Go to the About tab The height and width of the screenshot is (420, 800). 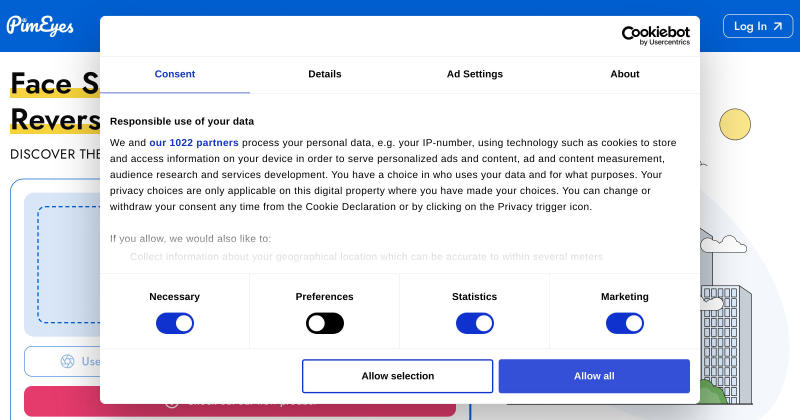click(624, 74)
